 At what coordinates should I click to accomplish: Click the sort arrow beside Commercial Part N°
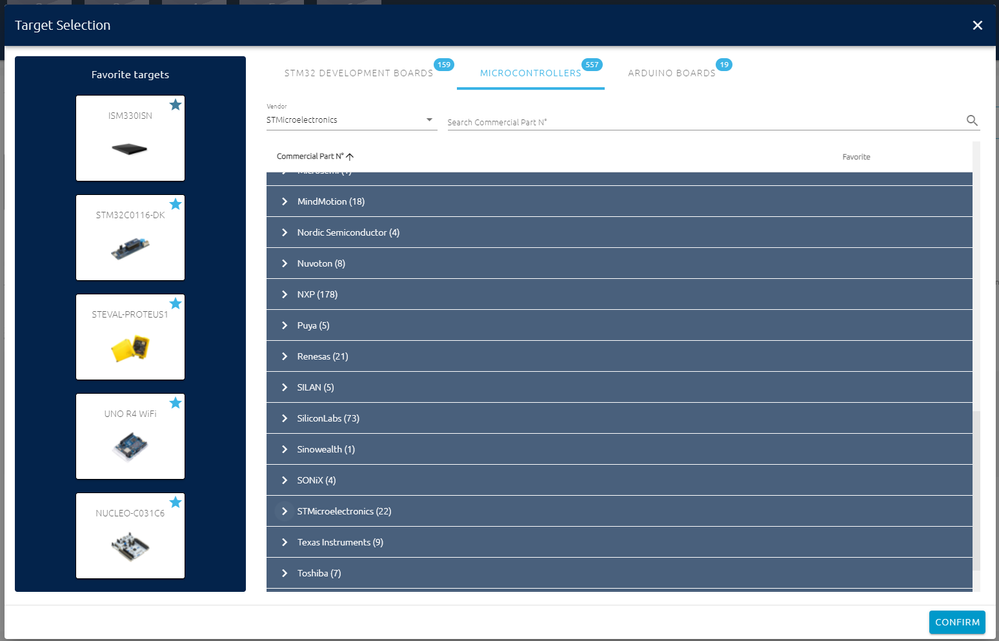pos(350,157)
